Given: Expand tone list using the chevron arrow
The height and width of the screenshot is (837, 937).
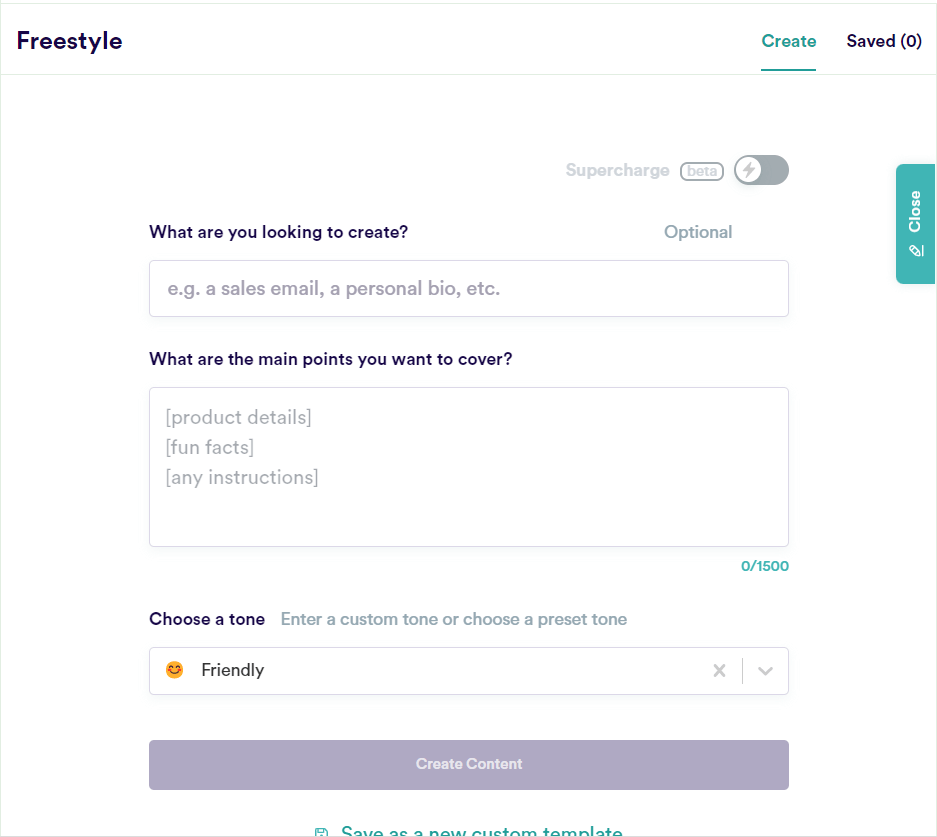Looking at the screenshot, I should 766,671.
